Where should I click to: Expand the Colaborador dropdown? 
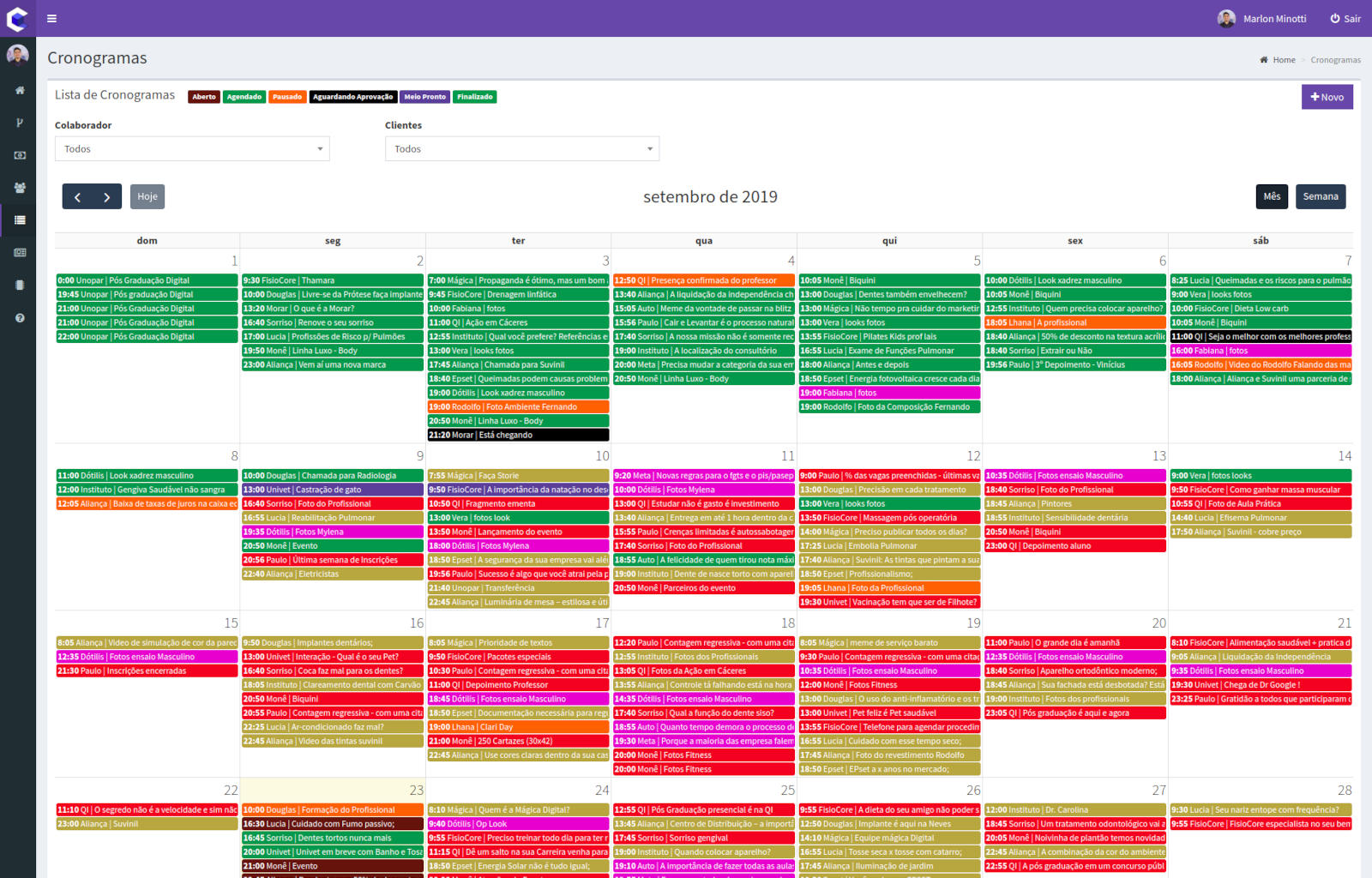click(x=192, y=149)
